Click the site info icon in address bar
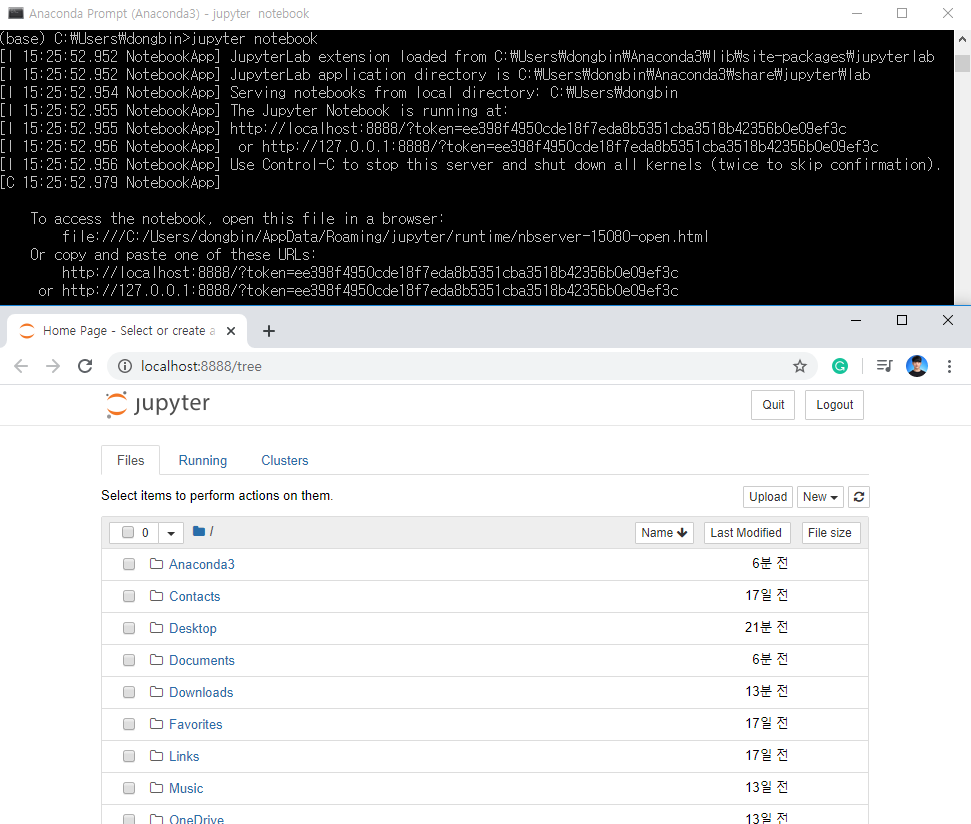 (125, 366)
